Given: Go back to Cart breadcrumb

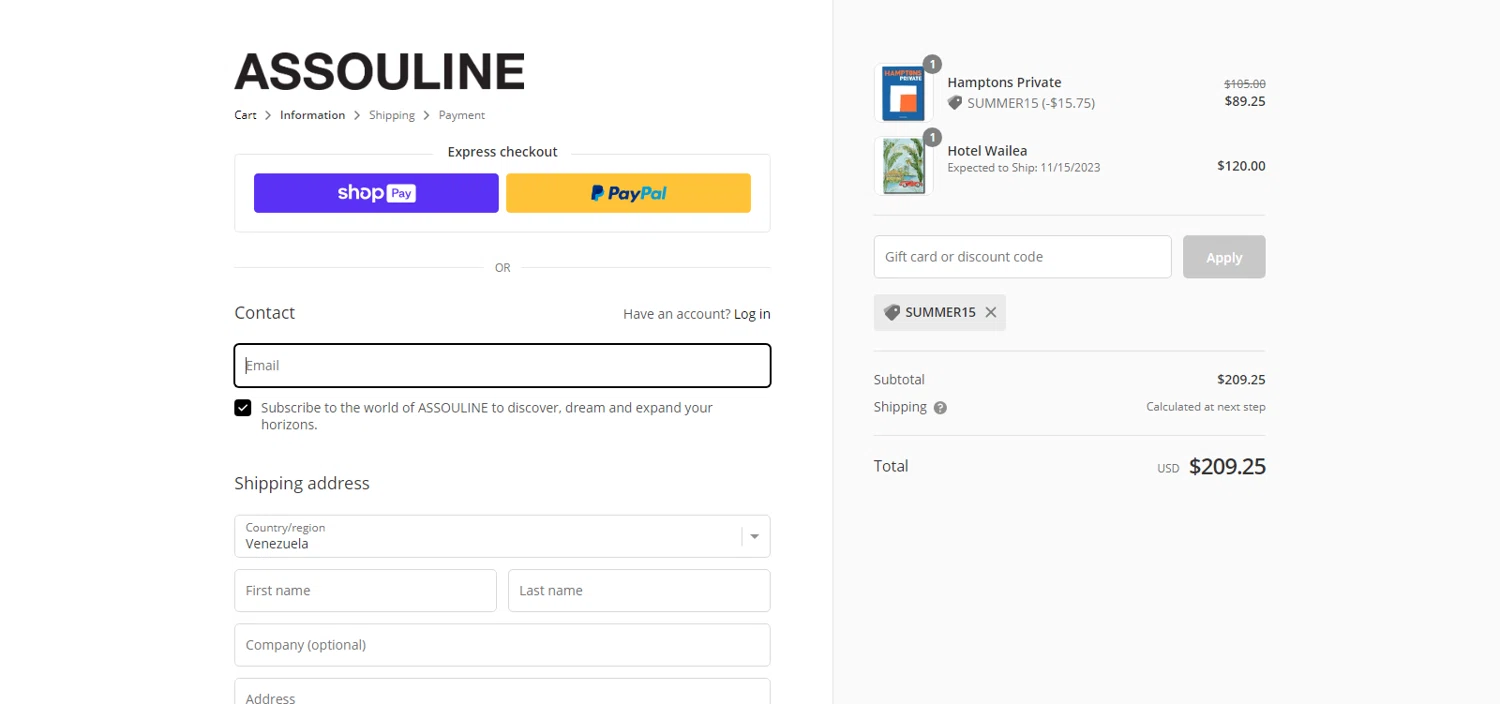Looking at the screenshot, I should click(x=245, y=115).
